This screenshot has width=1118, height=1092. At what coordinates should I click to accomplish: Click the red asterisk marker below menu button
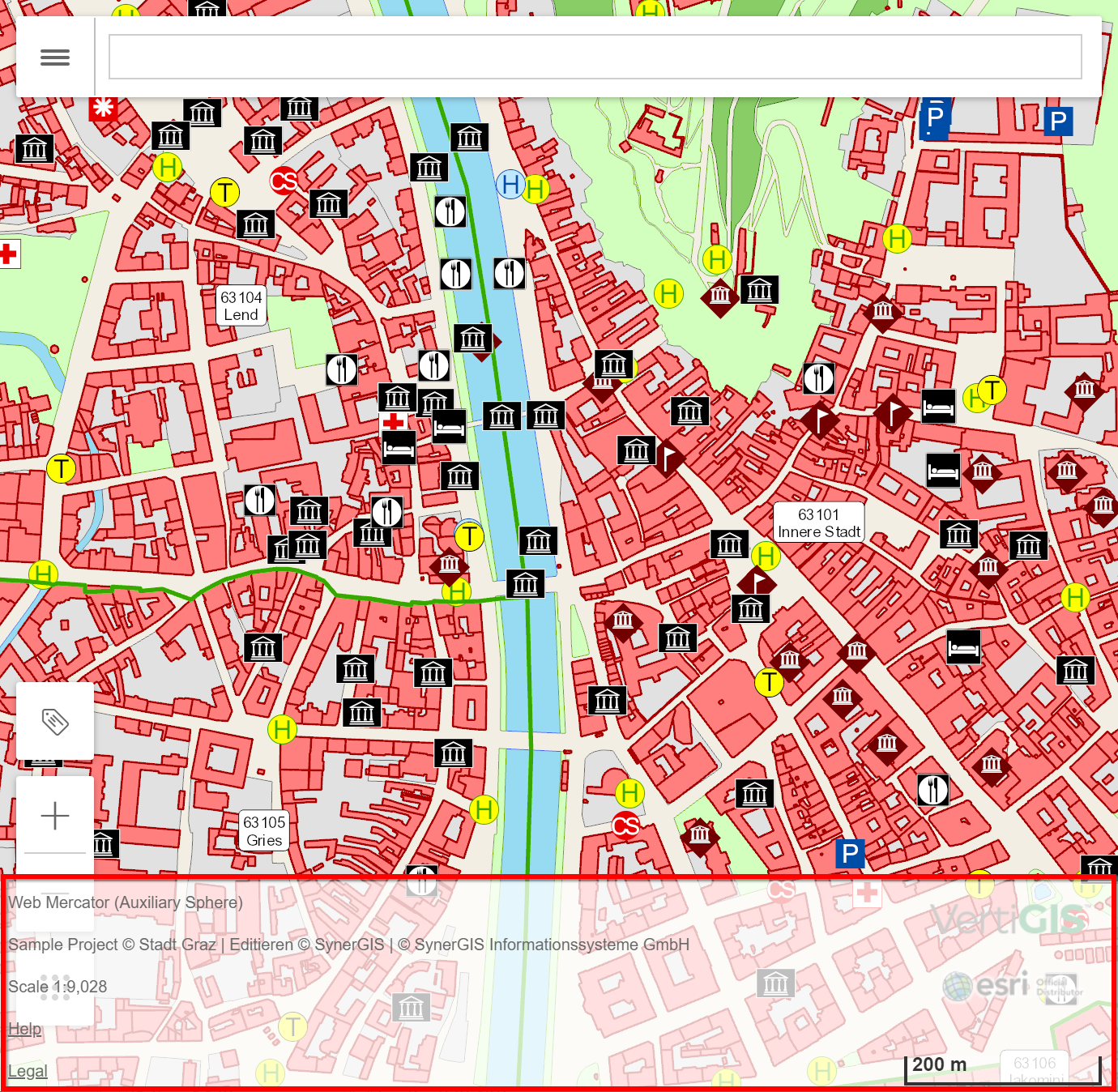click(103, 108)
